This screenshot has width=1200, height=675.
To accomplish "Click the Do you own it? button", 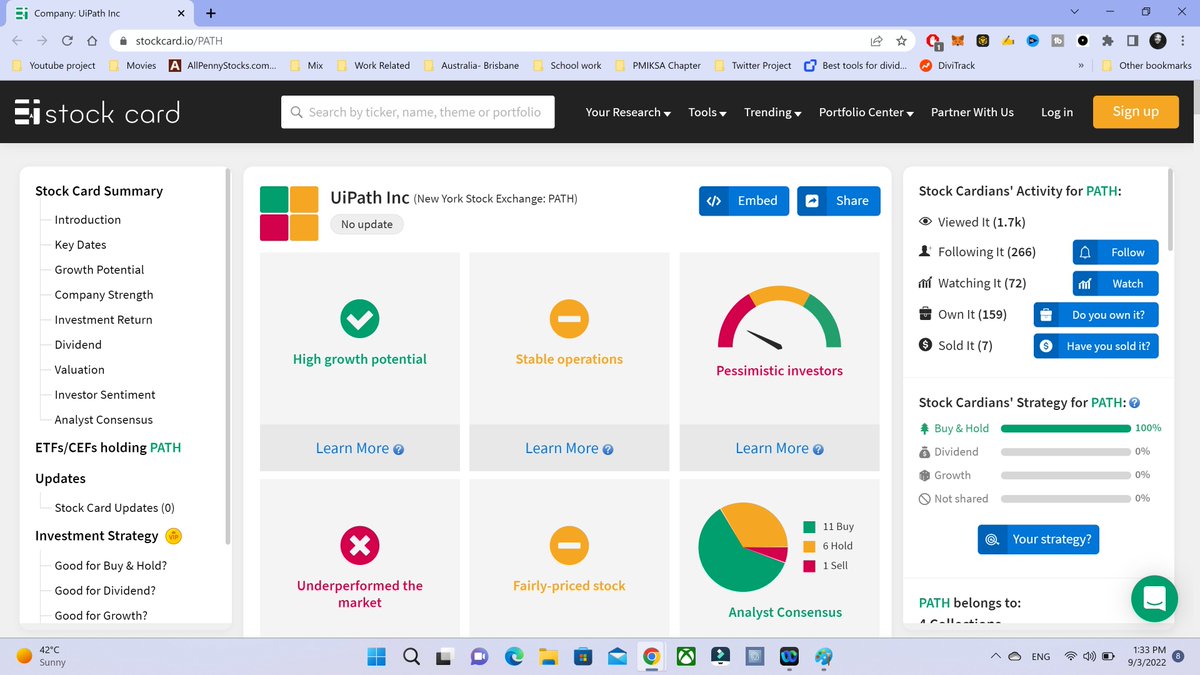I will (x=1096, y=315).
